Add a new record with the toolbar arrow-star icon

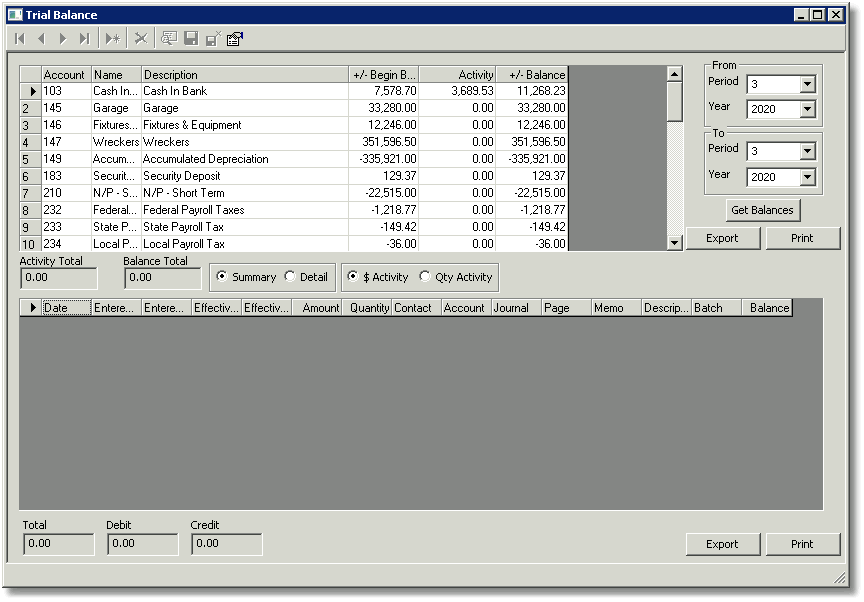(113, 39)
